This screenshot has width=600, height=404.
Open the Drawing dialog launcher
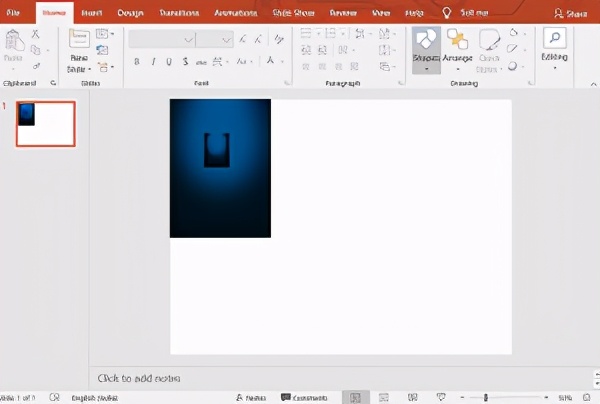[x=531, y=83]
